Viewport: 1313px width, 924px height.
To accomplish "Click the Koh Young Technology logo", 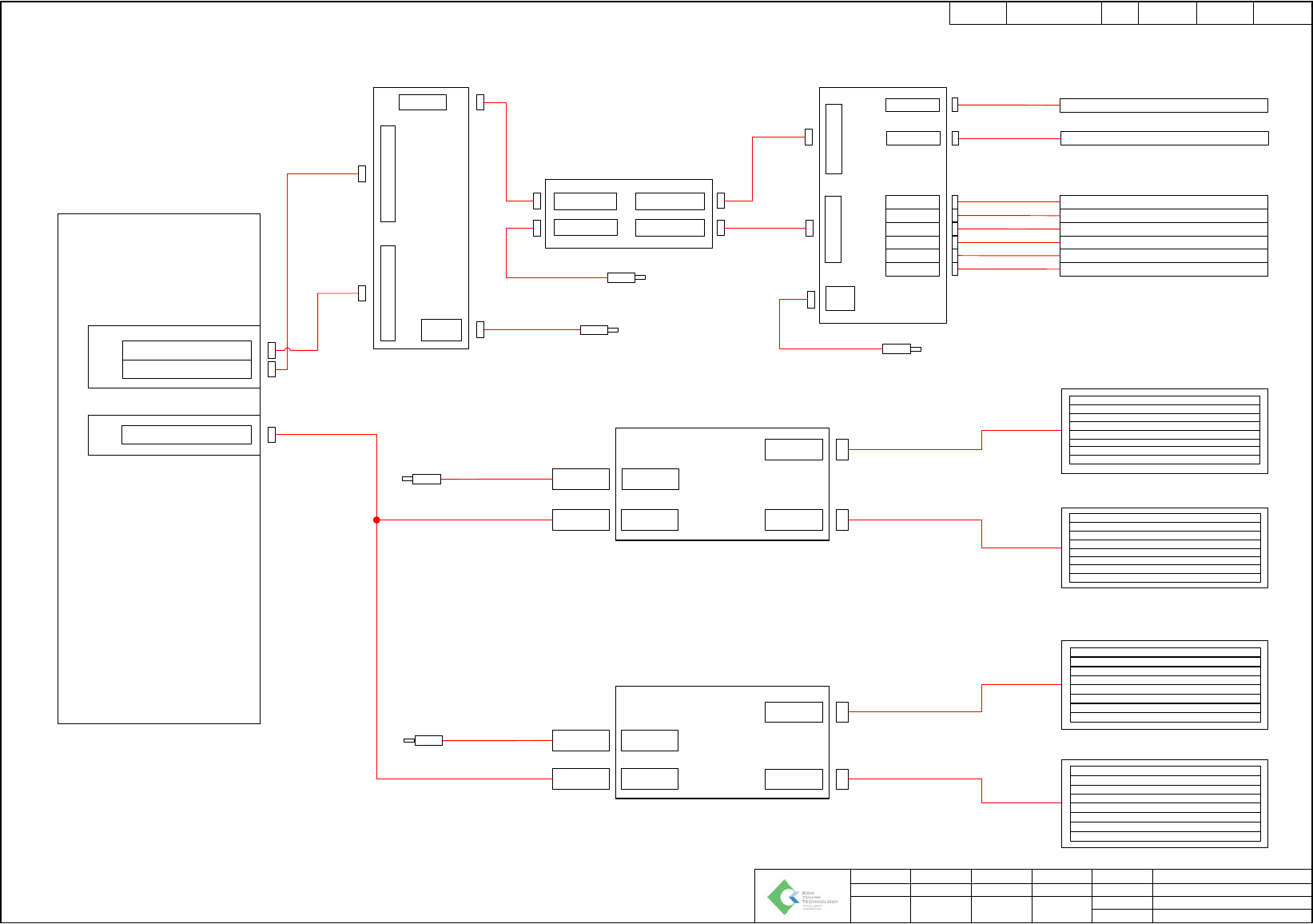I will coord(802,897).
